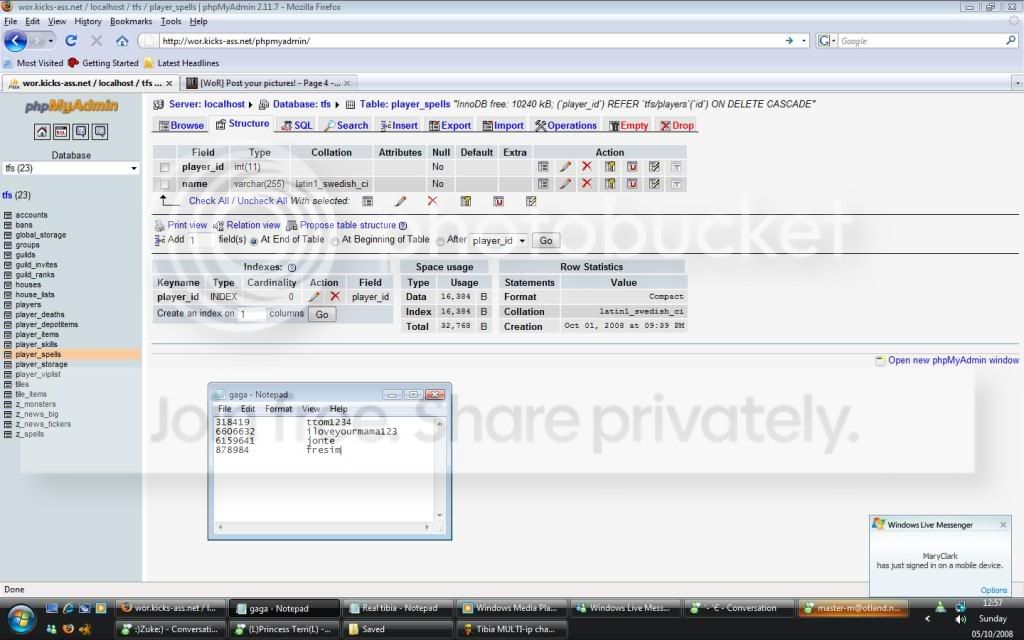Click the unique index icon for player_id field
This screenshot has height=640, width=1024.
click(632, 167)
